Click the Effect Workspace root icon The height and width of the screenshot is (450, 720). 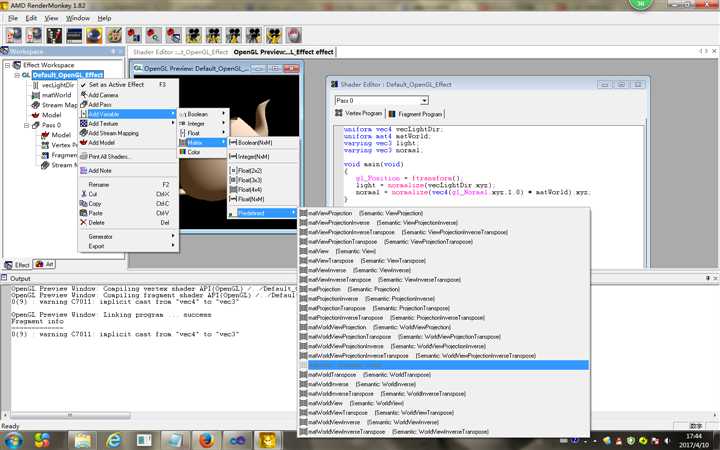click(17, 65)
